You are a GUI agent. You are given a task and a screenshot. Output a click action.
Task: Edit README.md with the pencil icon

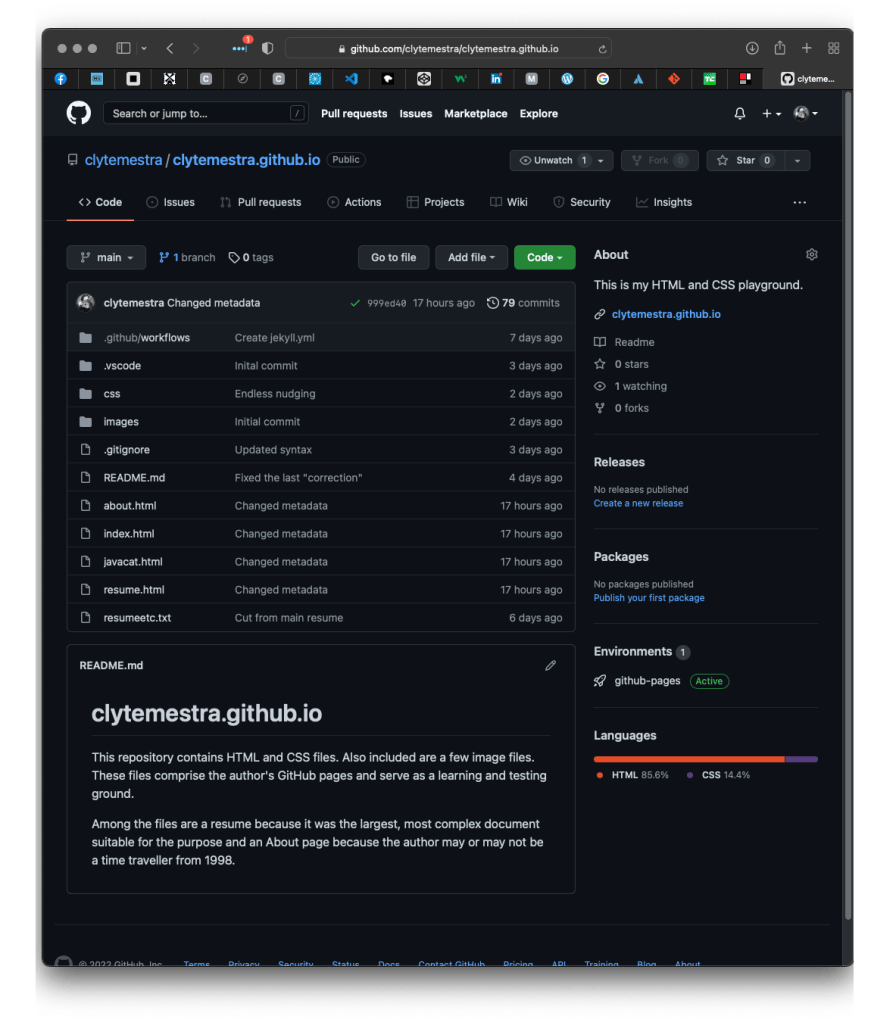point(550,666)
